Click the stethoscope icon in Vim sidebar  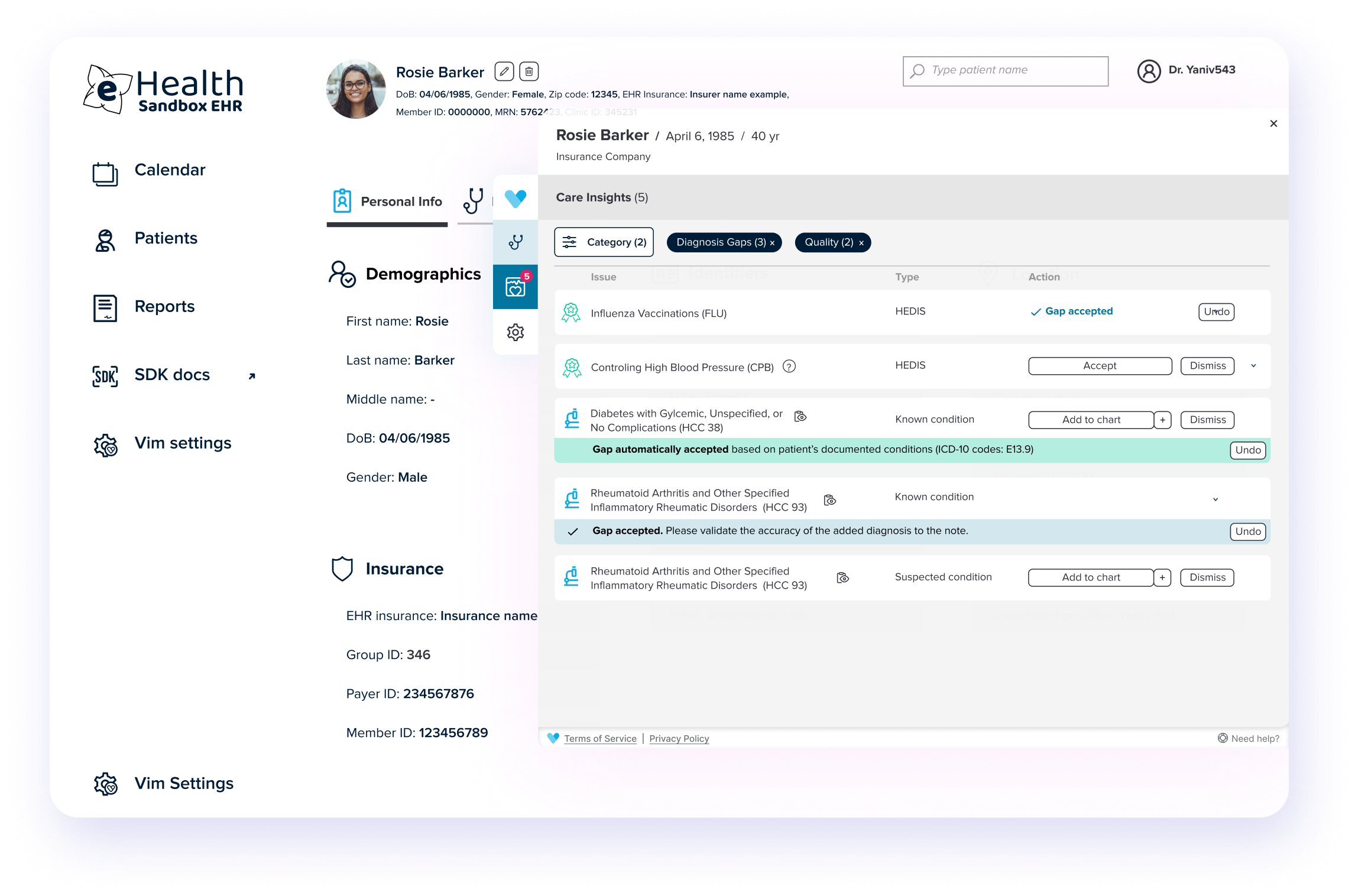(x=515, y=242)
